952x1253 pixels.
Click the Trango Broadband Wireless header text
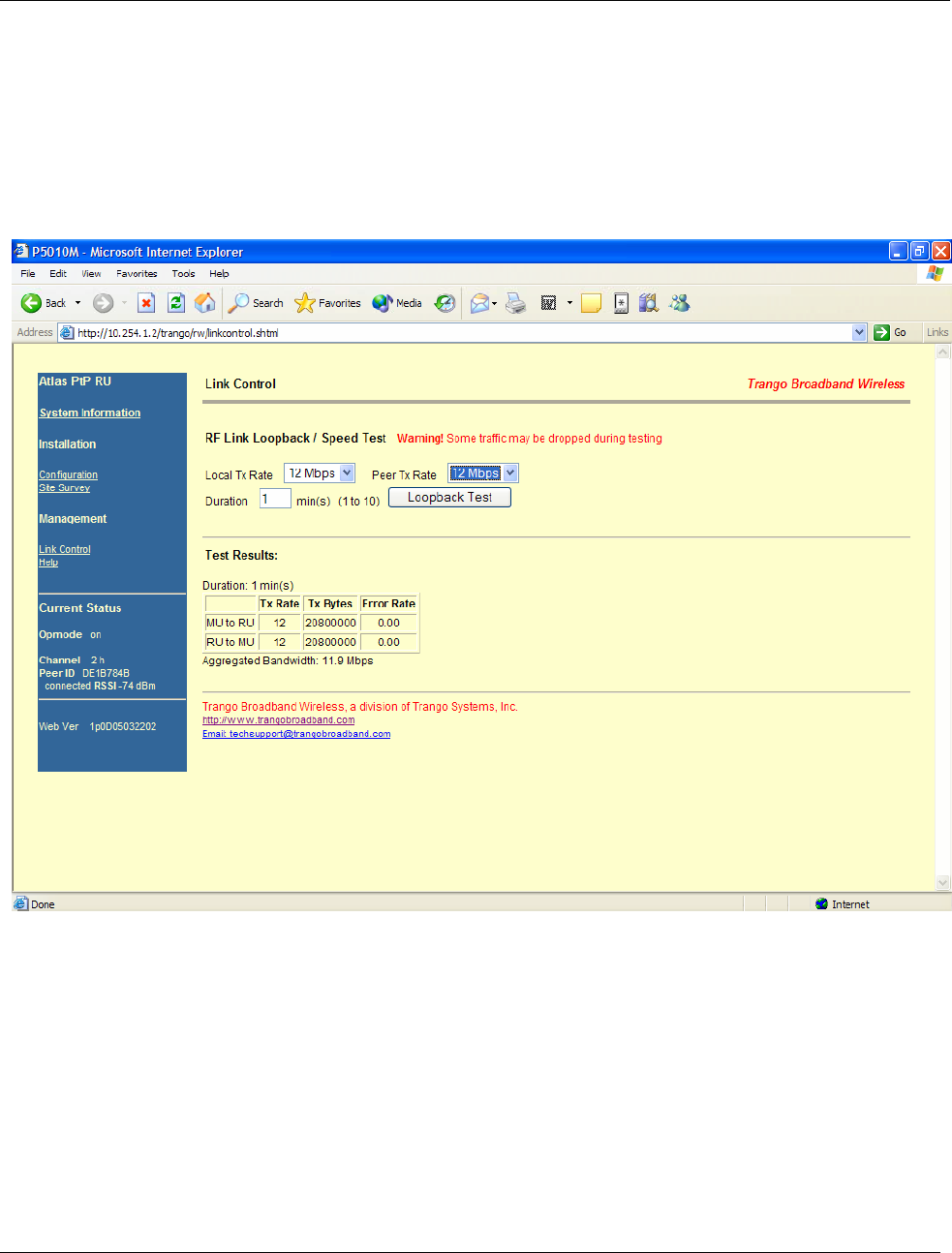(x=825, y=383)
